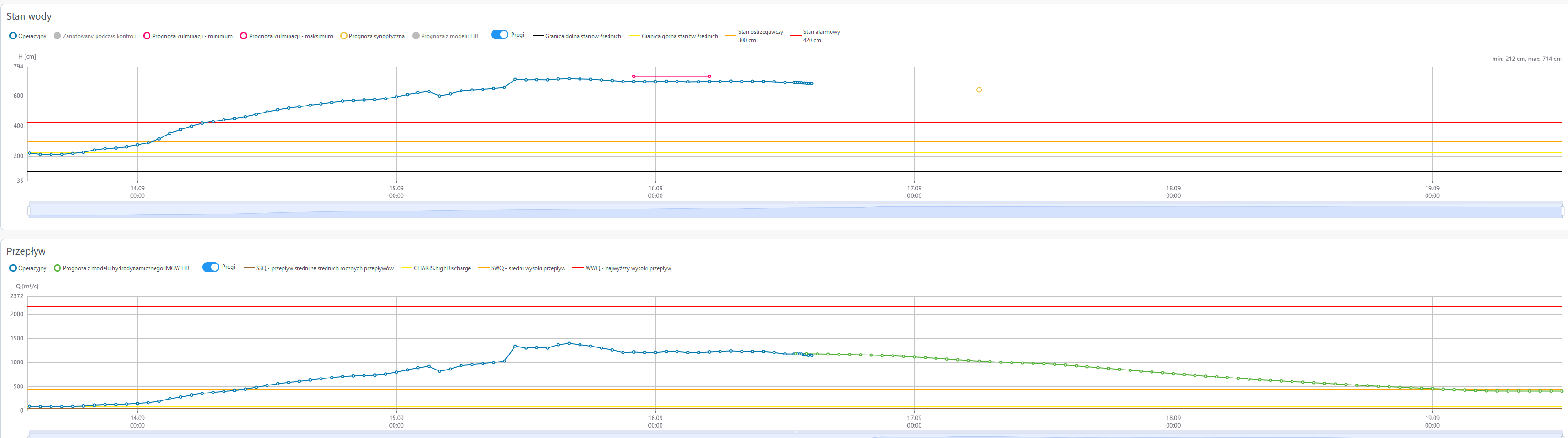Viewport: 1568px width, 438px height.
Task: Click the pink culmination forecast line
Action: pos(671,76)
